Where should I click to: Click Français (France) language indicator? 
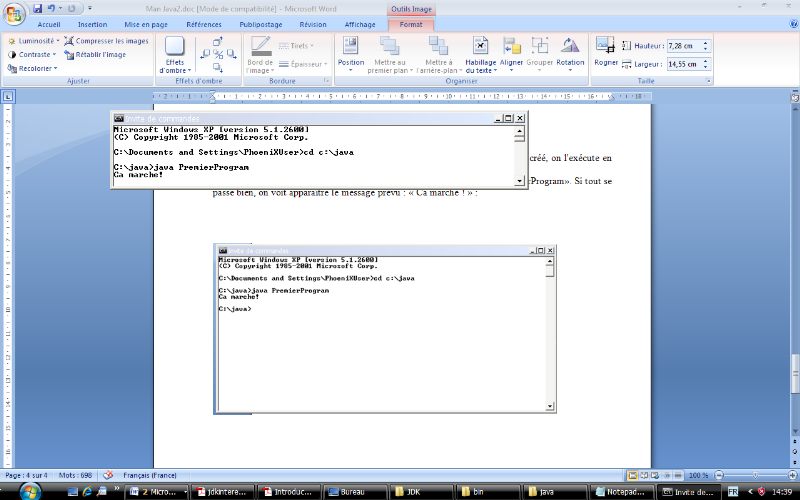pos(149,475)
